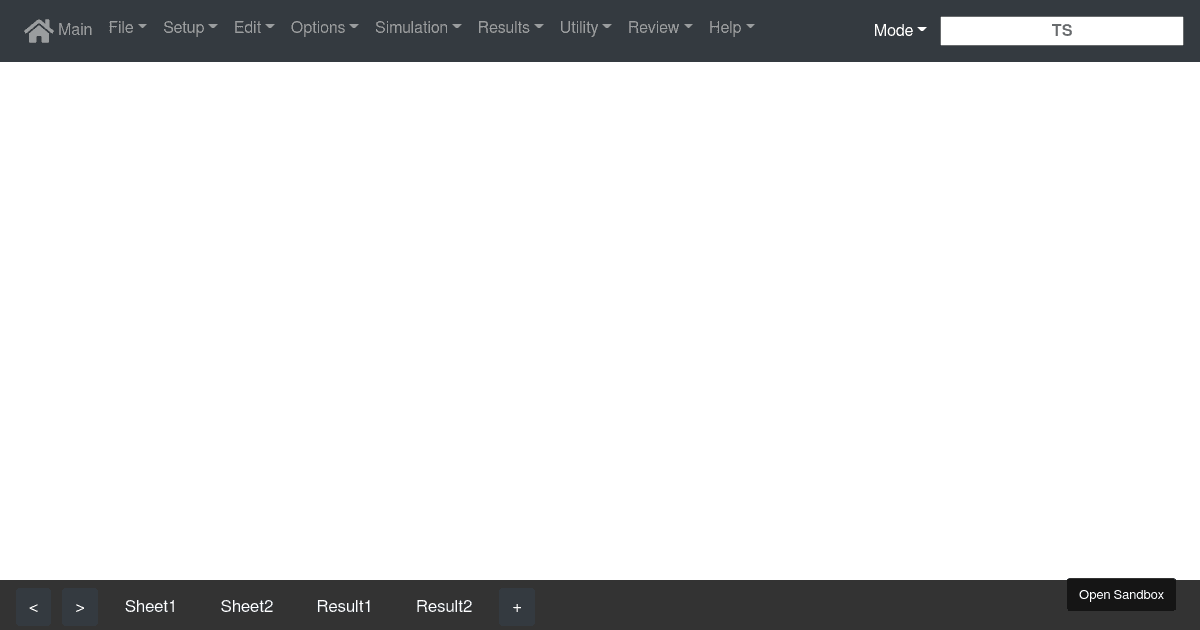
Task: Switch to the Sheet1 tab
Action: (150, 606)
